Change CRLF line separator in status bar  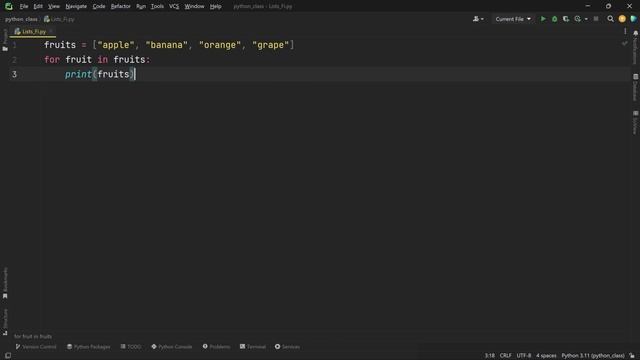[505, 356]
